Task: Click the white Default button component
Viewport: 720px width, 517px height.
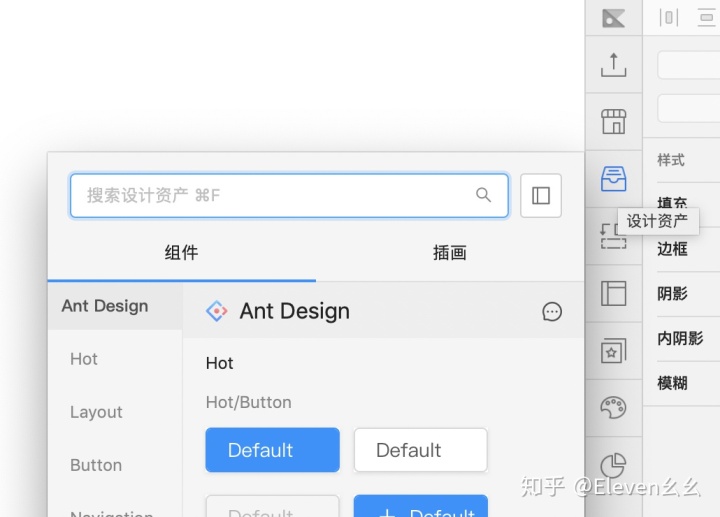Action: click(421, 450)
